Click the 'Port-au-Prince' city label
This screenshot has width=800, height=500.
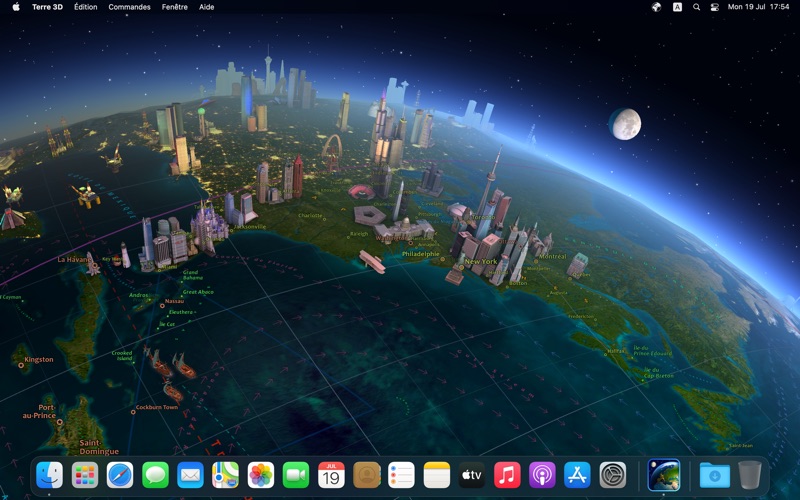pos(39,411)
